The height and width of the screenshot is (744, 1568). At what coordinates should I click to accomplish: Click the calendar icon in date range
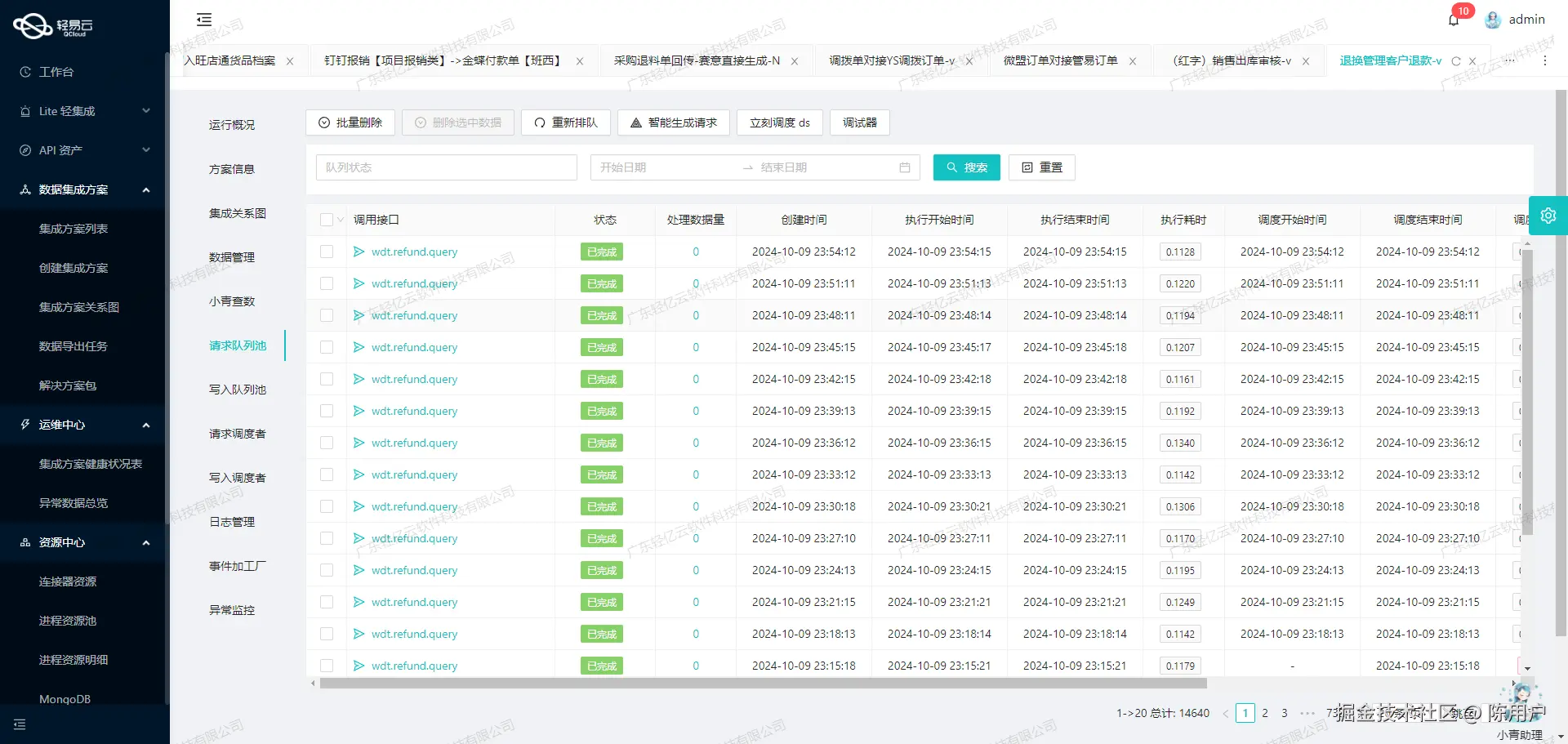pyautogui.click(x=905, y=167)
